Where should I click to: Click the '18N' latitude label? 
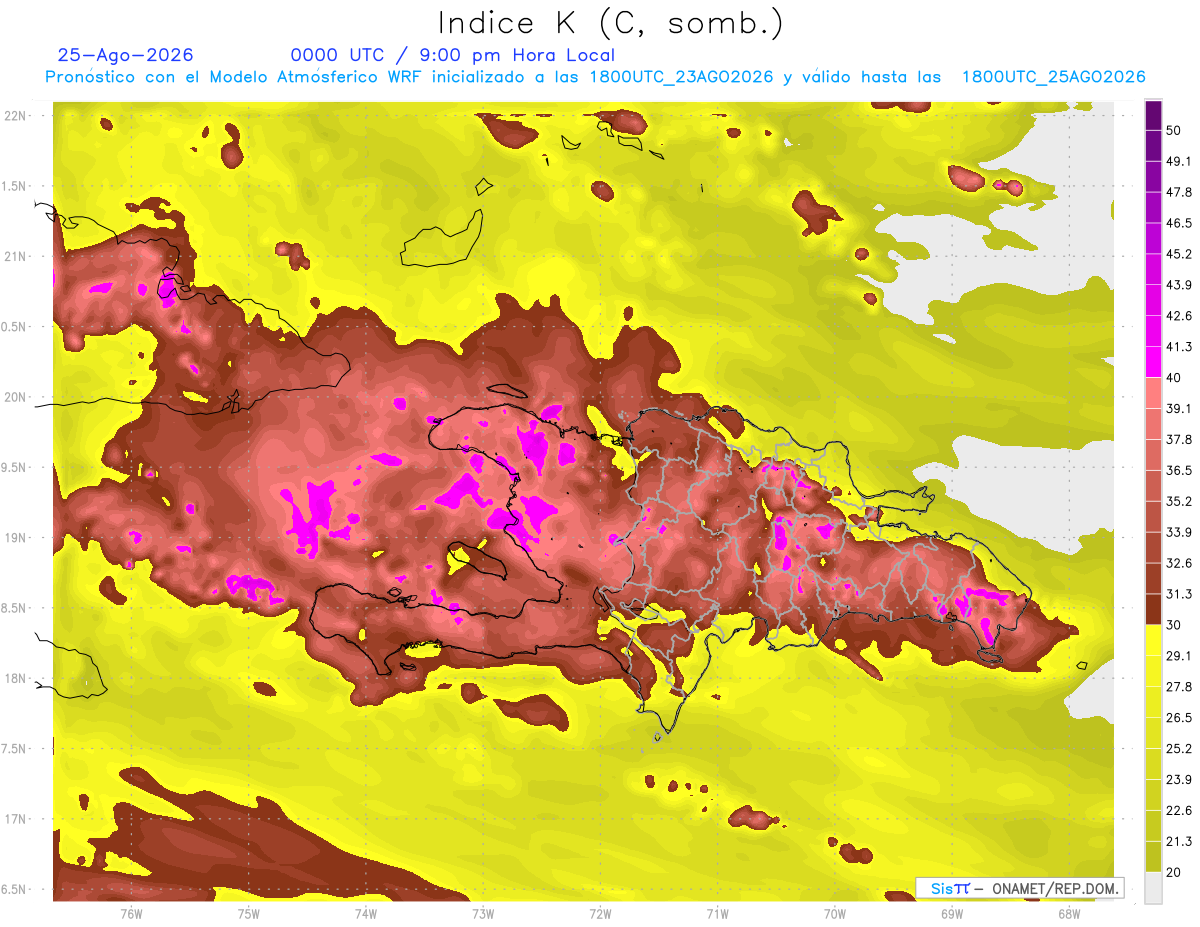point(15,679)
